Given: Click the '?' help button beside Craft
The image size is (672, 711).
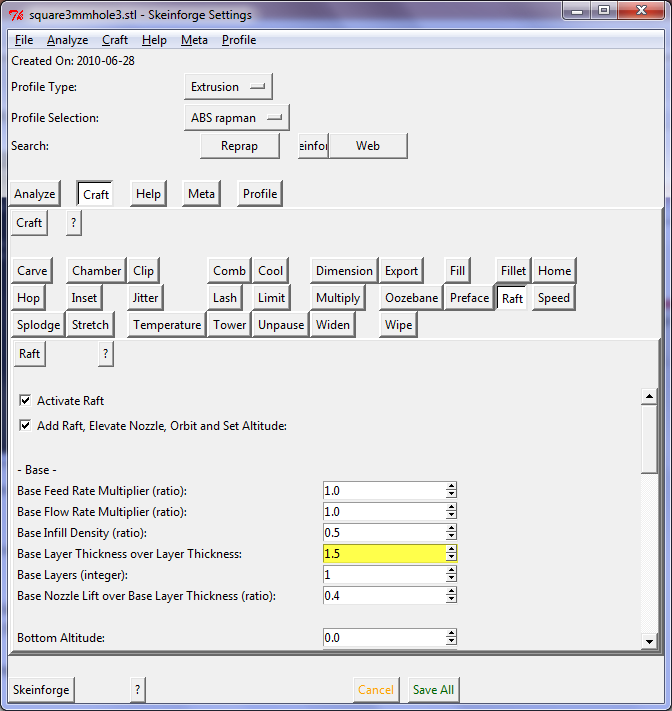Looking at the screenshot, I should point(73,223).
